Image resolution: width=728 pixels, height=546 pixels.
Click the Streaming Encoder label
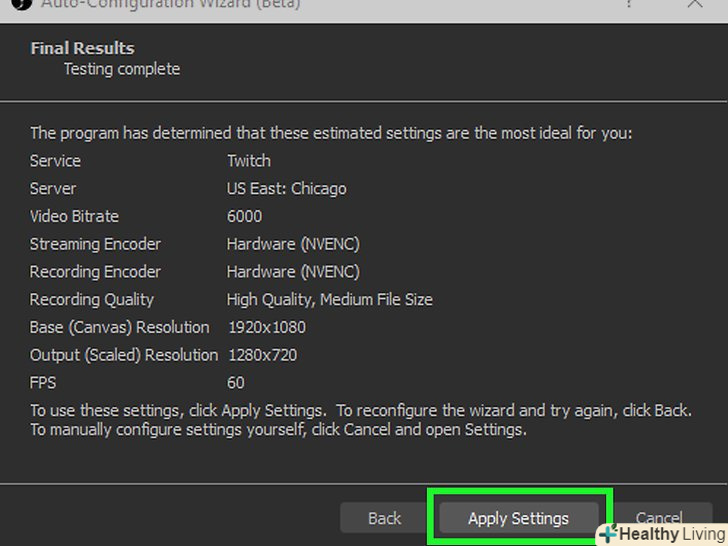(95, 244)
